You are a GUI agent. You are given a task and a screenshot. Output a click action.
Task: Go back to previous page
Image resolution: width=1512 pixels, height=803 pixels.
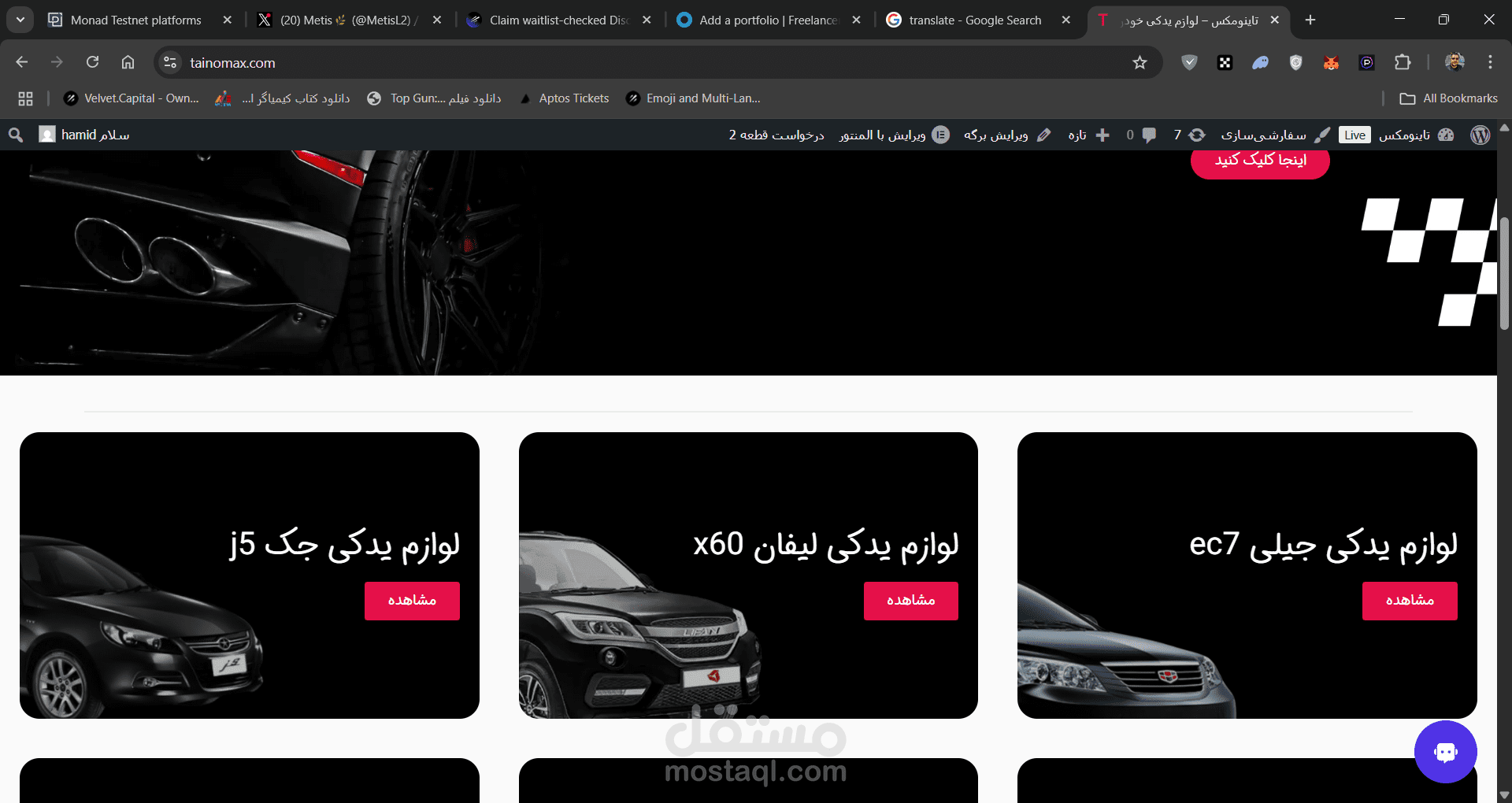pyautogui.click(x=22, y=62)
